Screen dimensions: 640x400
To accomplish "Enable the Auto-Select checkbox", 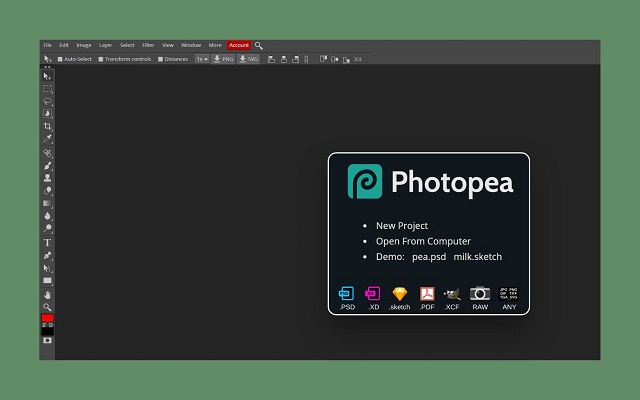I will click(x=60, y=59).
